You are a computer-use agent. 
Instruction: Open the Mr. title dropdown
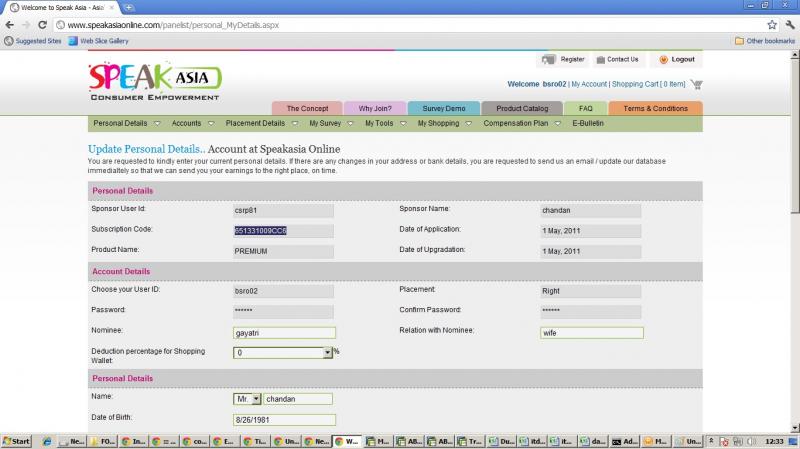click(256, 399)
